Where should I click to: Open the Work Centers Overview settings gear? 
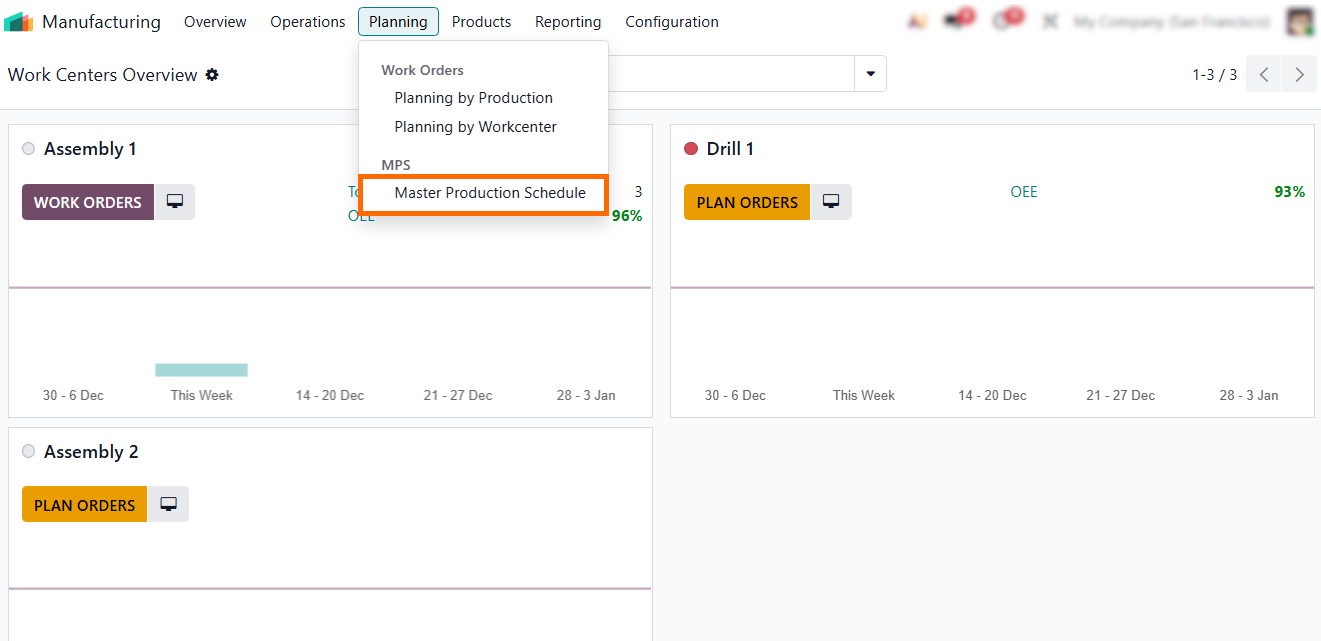[x=210, y=74]
